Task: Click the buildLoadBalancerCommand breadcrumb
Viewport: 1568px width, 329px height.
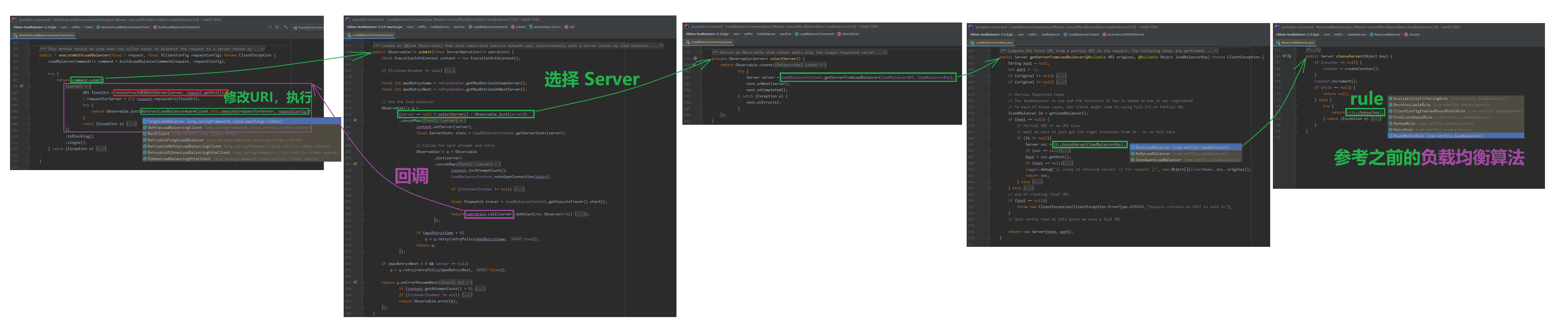Action: pyautogui.click(x=177, y=27)
